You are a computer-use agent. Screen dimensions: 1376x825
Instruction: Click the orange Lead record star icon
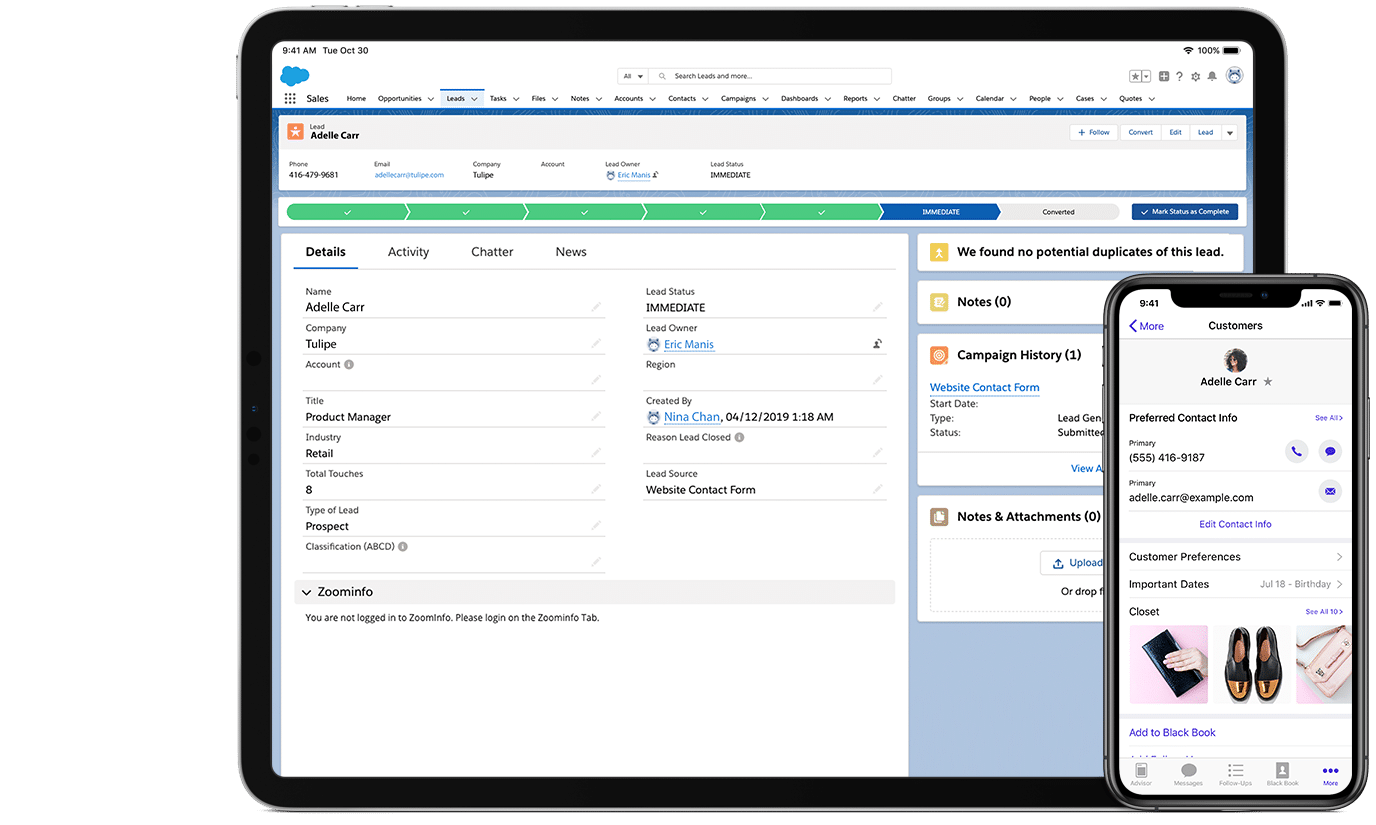coord(295,131)
